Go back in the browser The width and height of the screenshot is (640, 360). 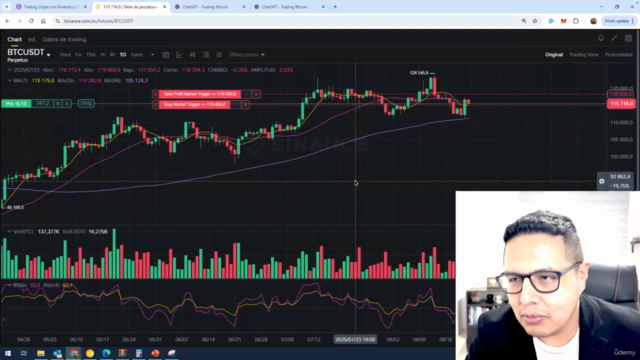[x=7, y=21]
